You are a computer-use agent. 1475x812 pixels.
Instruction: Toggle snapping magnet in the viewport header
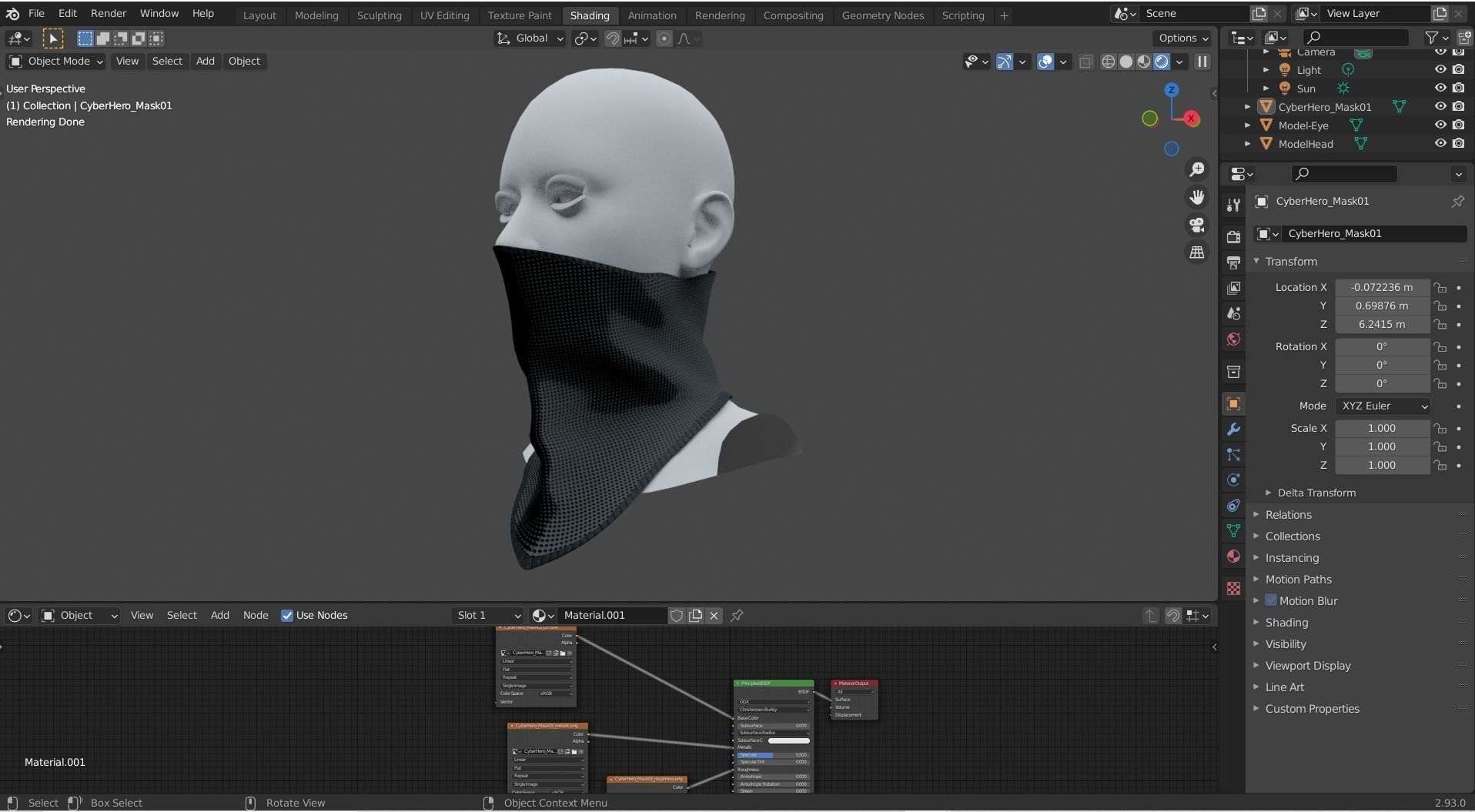[612, 38]
